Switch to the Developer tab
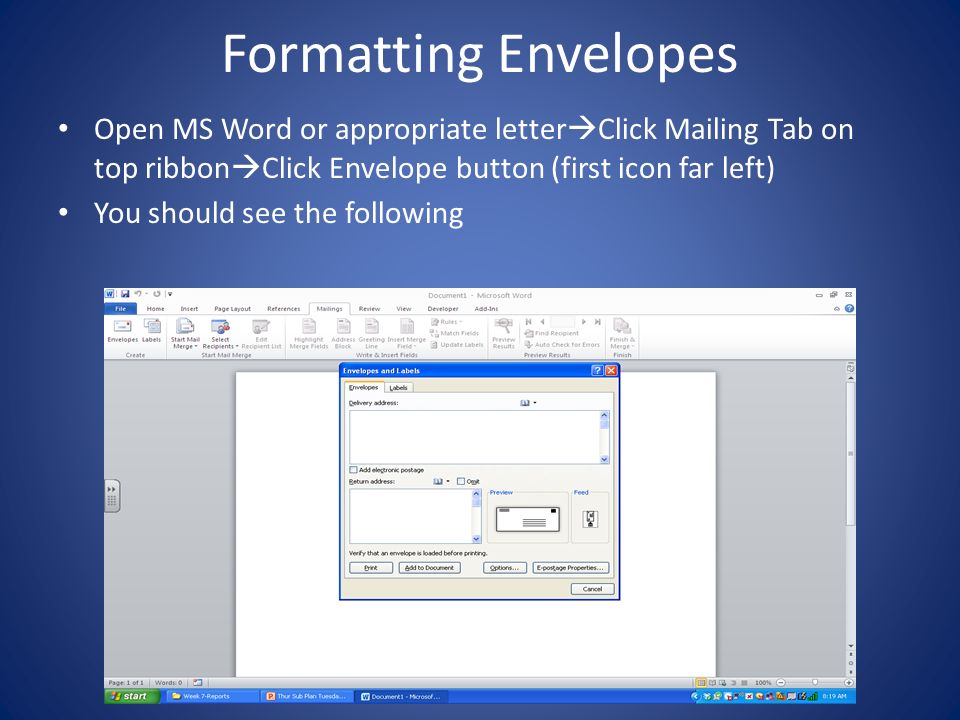The height and width of the screenshot is (720, 960). coord(443,309)
